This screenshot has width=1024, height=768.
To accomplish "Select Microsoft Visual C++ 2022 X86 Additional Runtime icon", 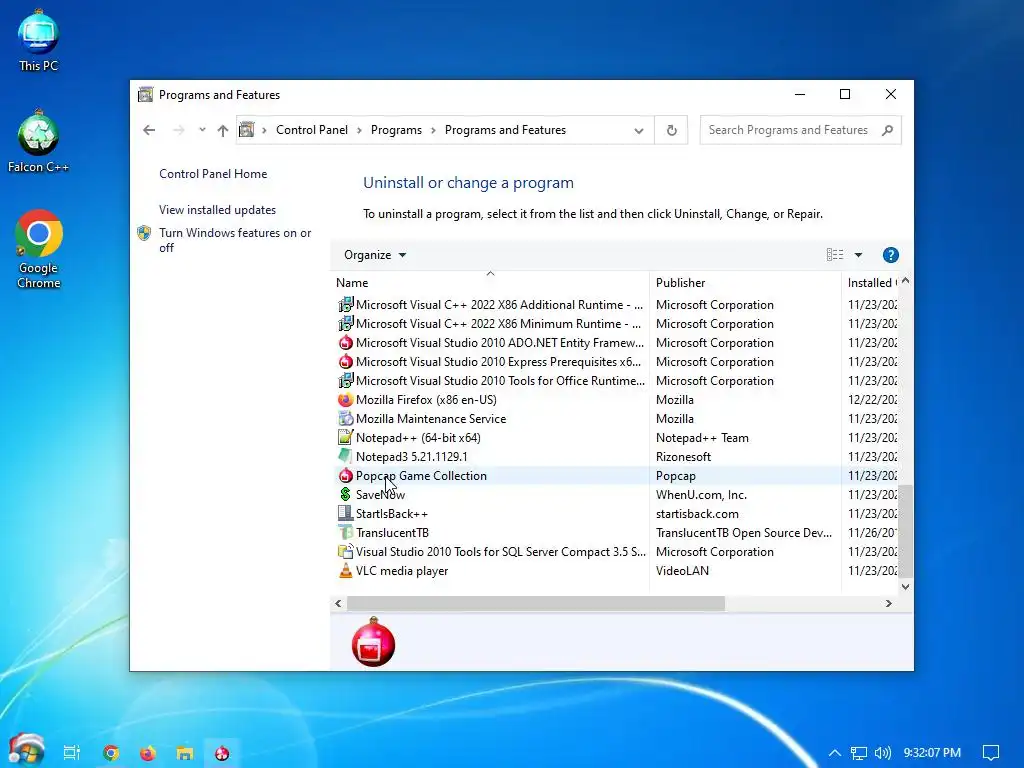I will point(345,304).
